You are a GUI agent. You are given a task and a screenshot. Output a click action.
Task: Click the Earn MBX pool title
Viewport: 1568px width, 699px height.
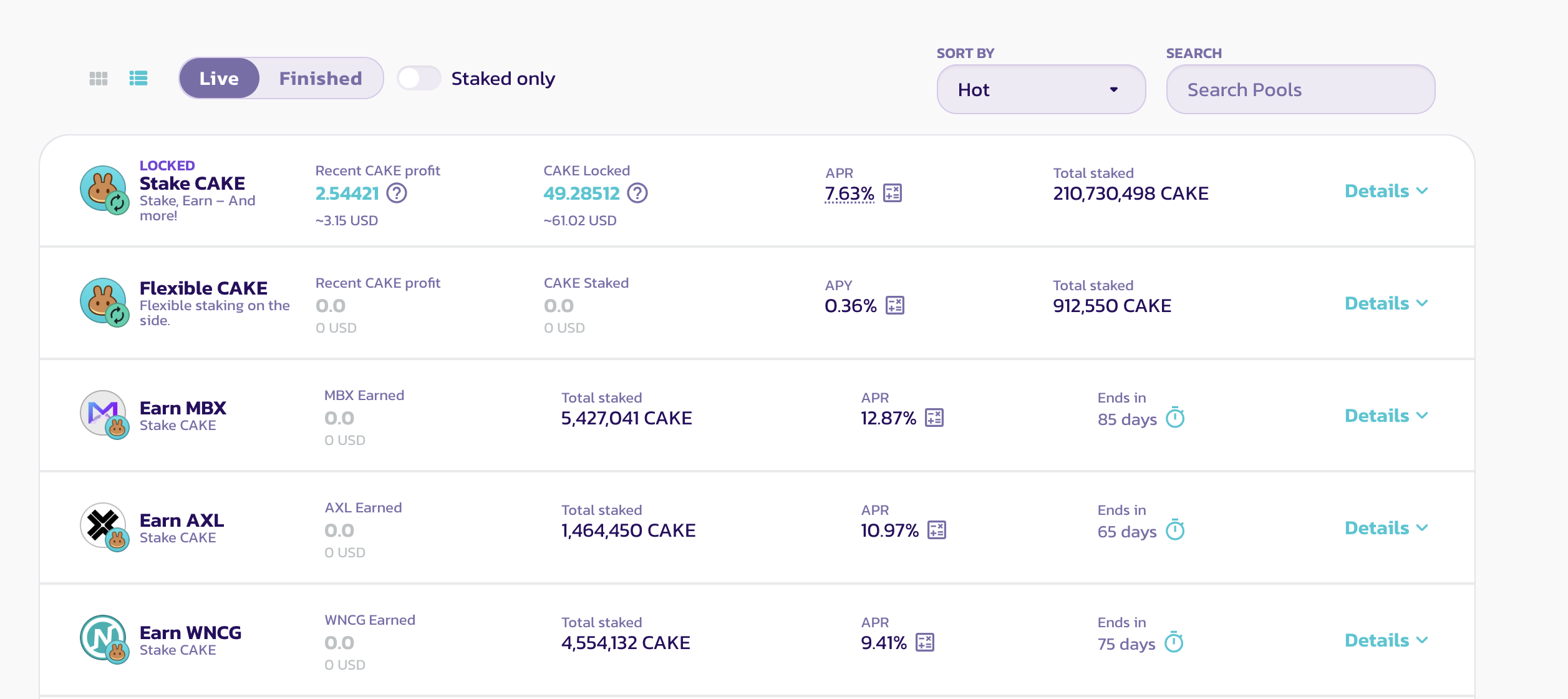tap(183, 408)
